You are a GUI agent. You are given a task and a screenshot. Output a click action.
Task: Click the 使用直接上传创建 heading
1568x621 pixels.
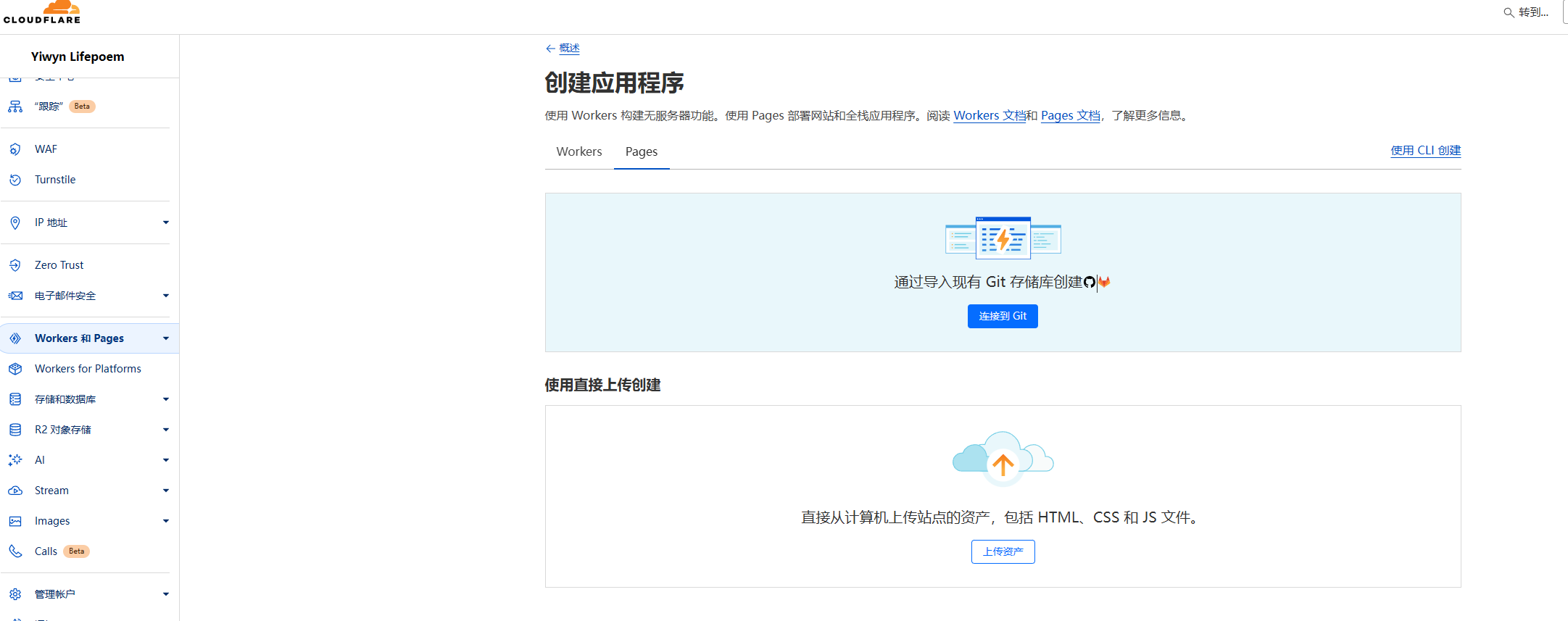pyautogui.click(x=602, y=385)
